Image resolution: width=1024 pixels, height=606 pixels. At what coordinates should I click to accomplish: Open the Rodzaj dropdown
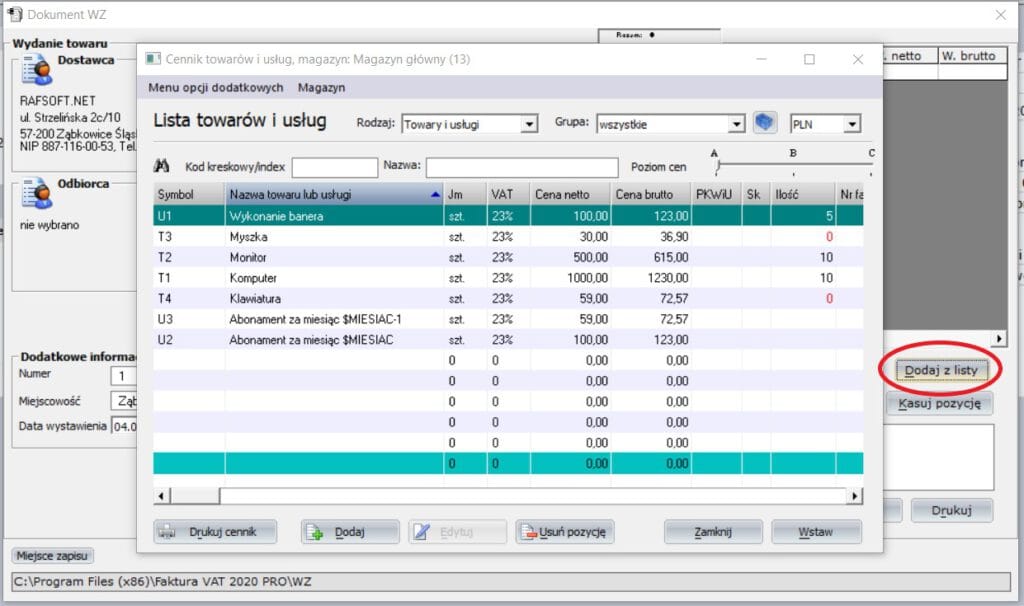click(529, 125)
